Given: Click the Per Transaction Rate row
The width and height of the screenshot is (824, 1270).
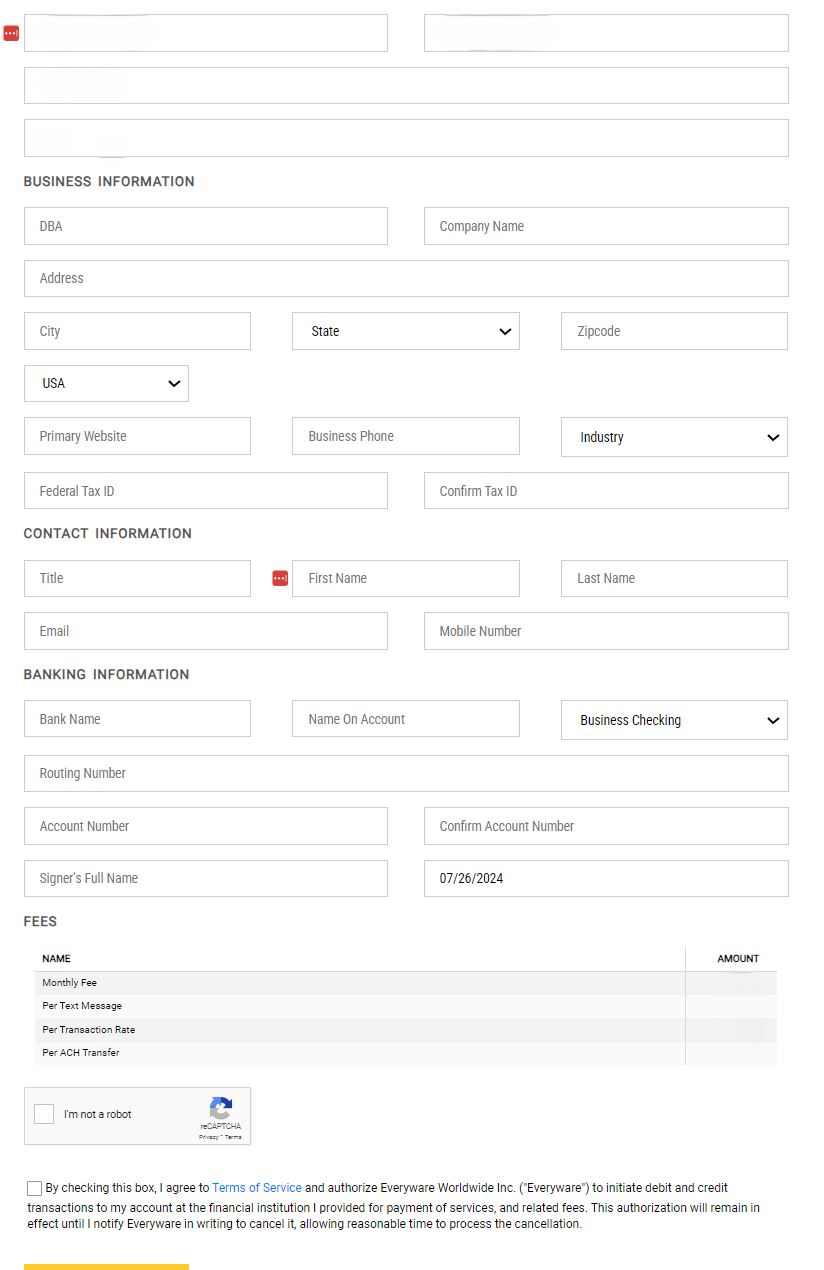Looking at the screenshot, I should (406, 1030).
